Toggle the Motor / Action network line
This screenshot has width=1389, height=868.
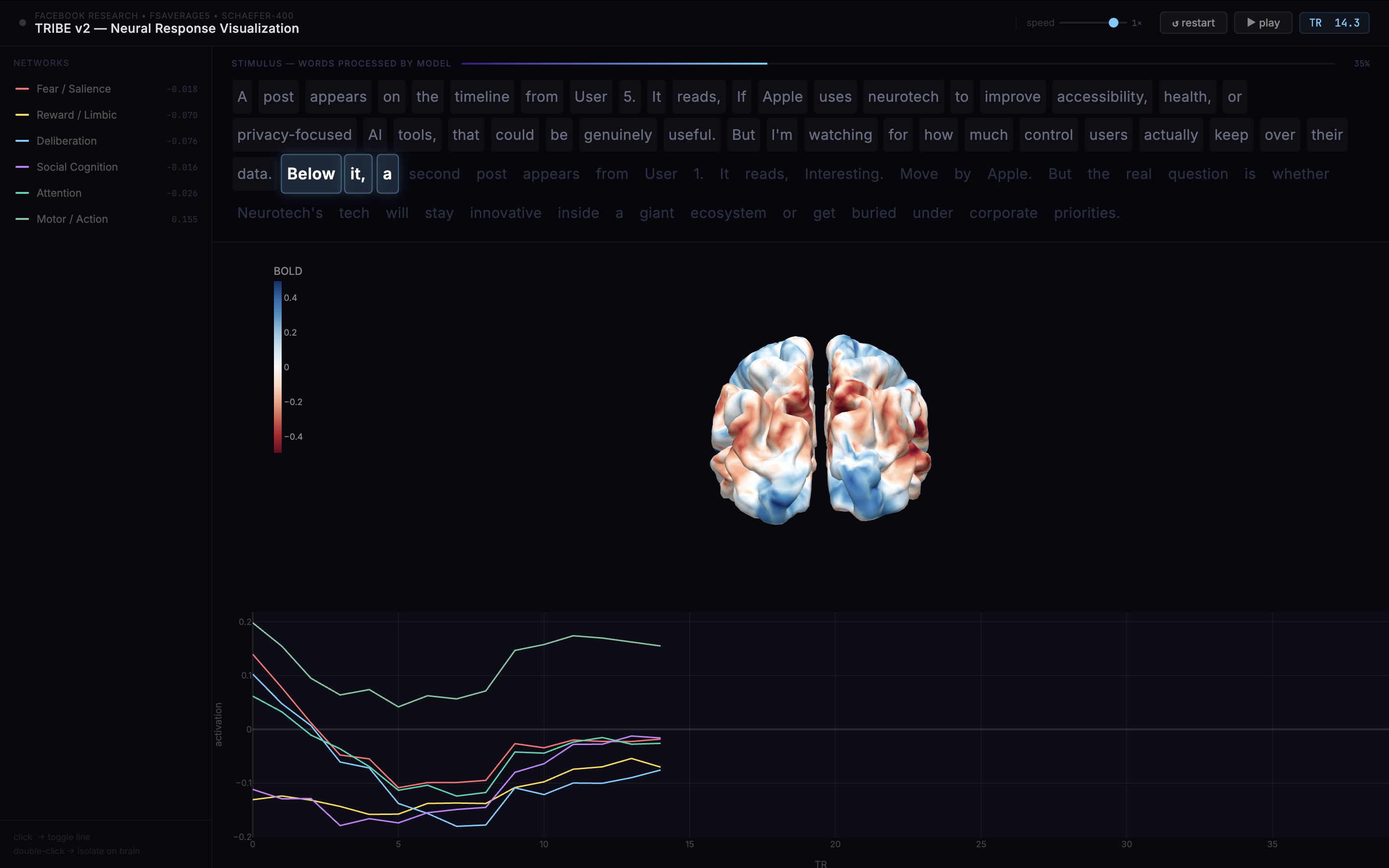tap(72, 219)
